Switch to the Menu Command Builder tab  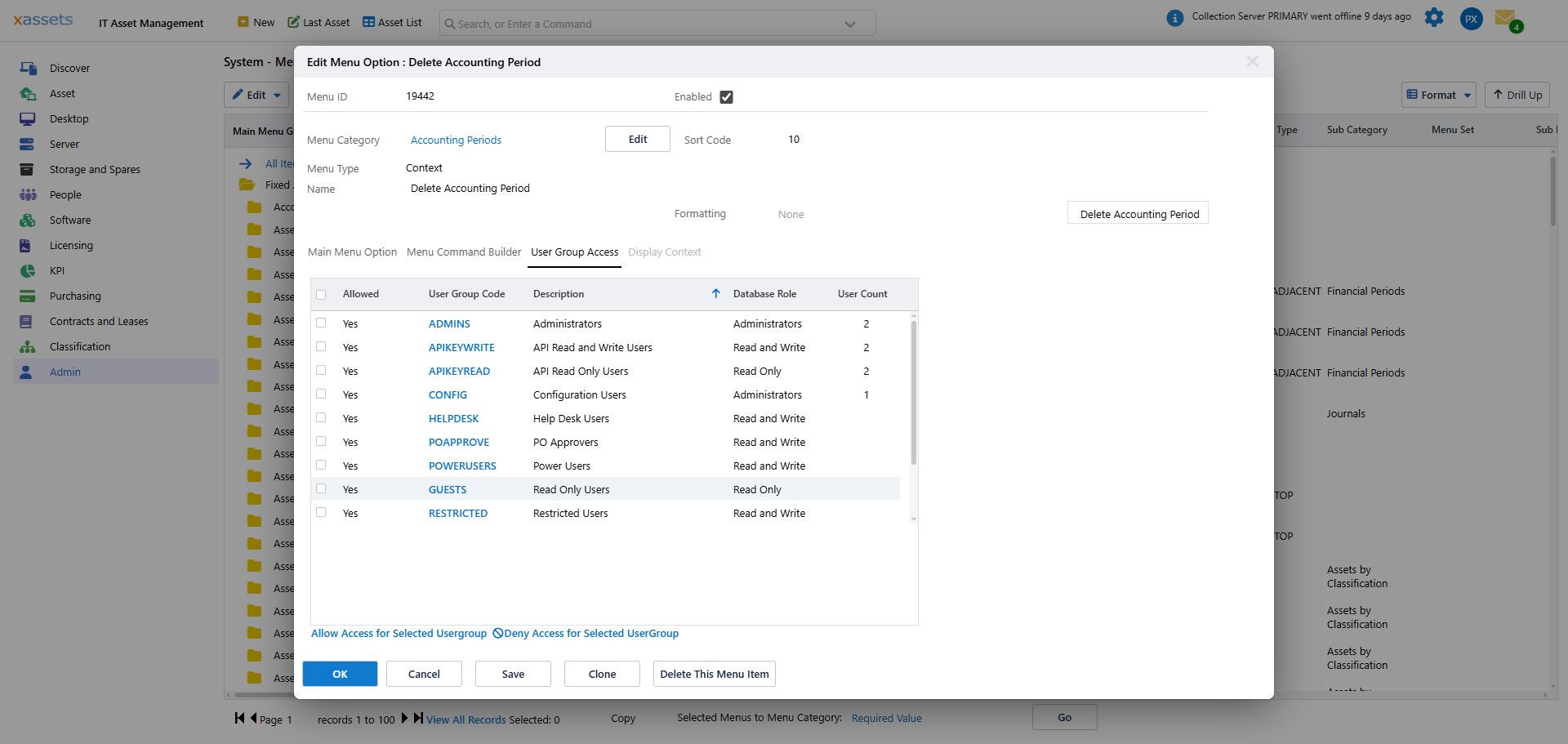pos(463,252)
